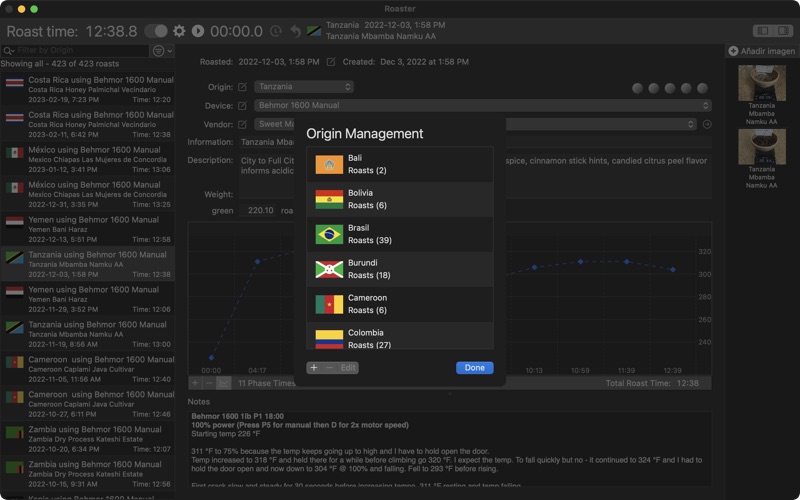Image resolution: width=800 pixels, height=500 pixels.
Task: Select Tanzania roast from 2022-11-19
Action: [x=87, y=334]
